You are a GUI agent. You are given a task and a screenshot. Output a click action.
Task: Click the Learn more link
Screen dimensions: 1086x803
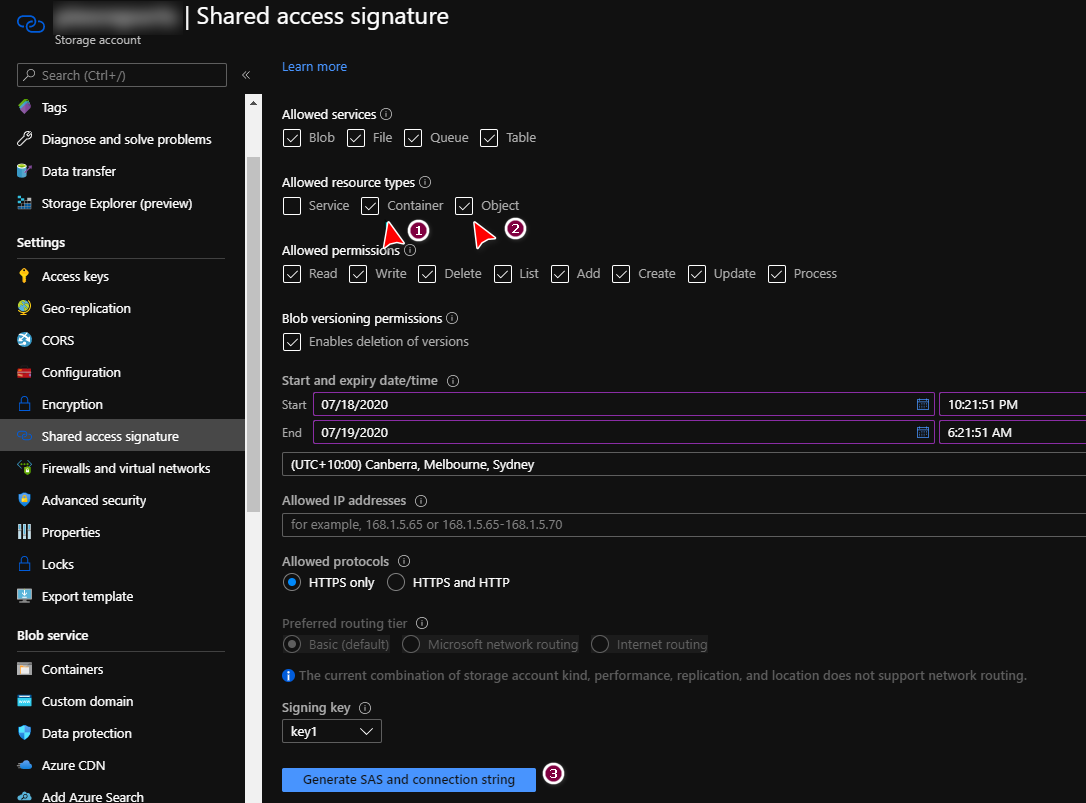coord(314,66)
